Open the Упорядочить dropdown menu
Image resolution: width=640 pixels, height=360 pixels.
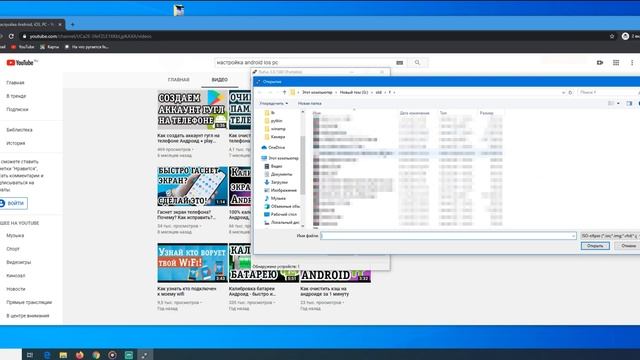pos(273,104)
